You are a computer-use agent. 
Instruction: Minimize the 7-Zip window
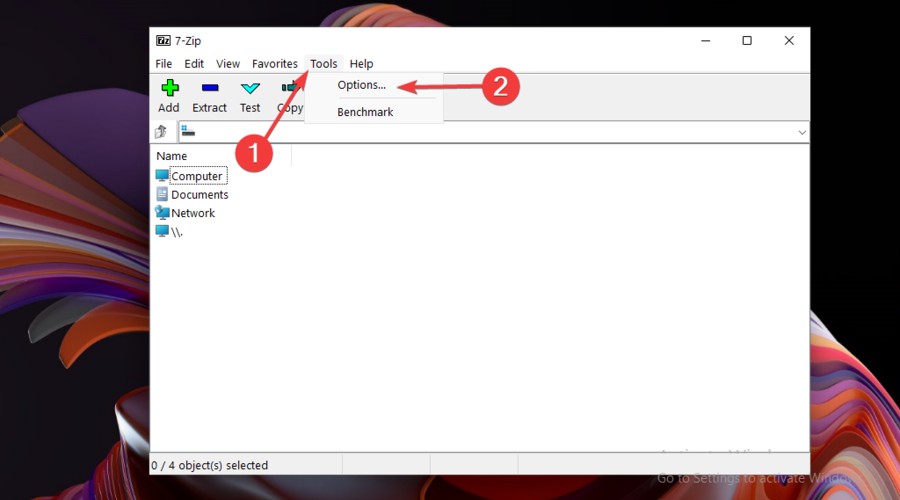(x=705, y=41)
